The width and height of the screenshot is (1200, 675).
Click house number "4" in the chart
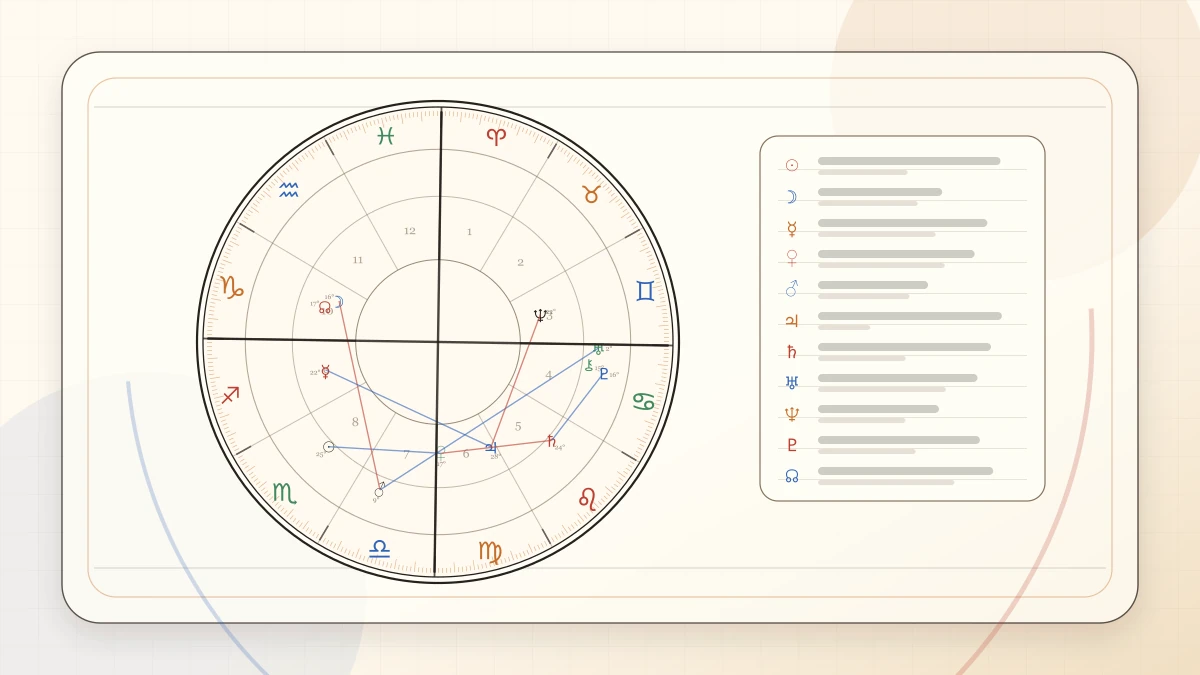click(548, 375)
